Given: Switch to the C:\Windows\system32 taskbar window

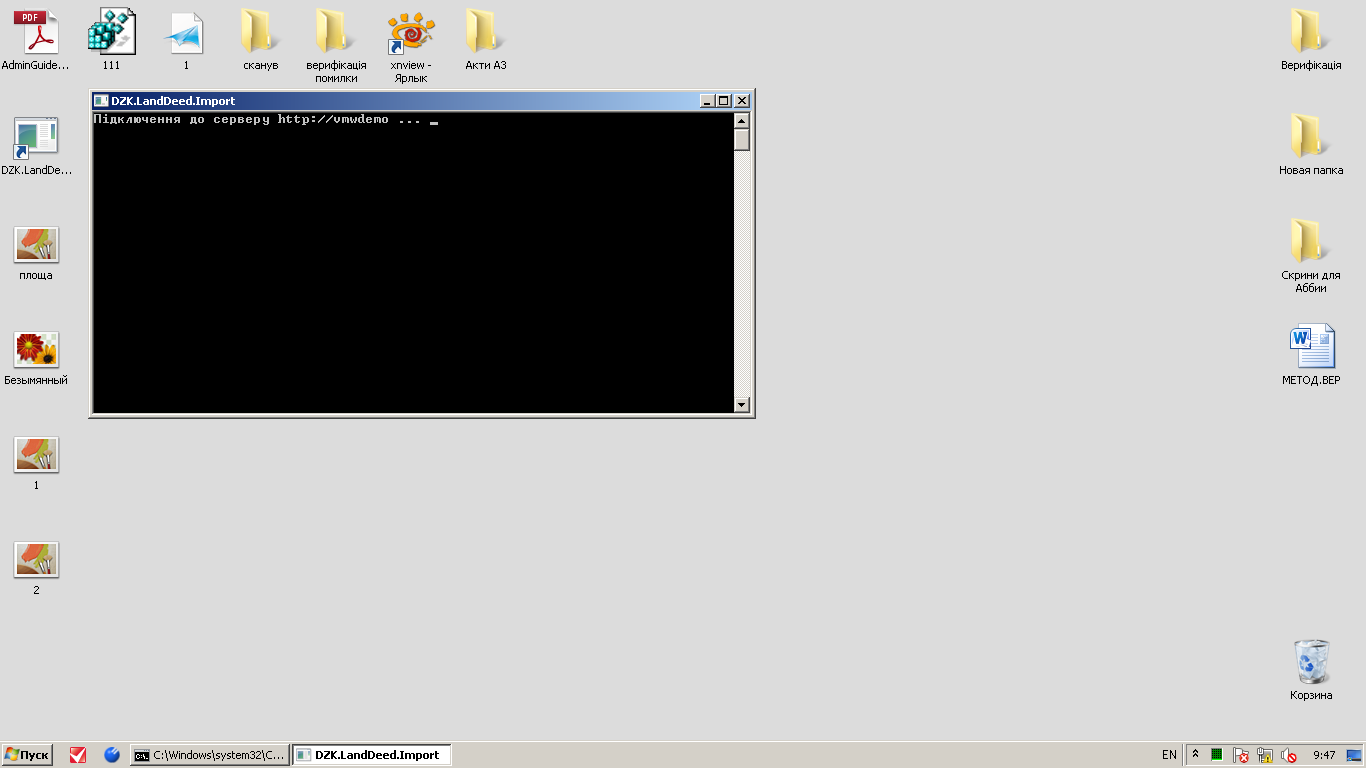Looking at the screenshot, I should [x=210, y=755].
